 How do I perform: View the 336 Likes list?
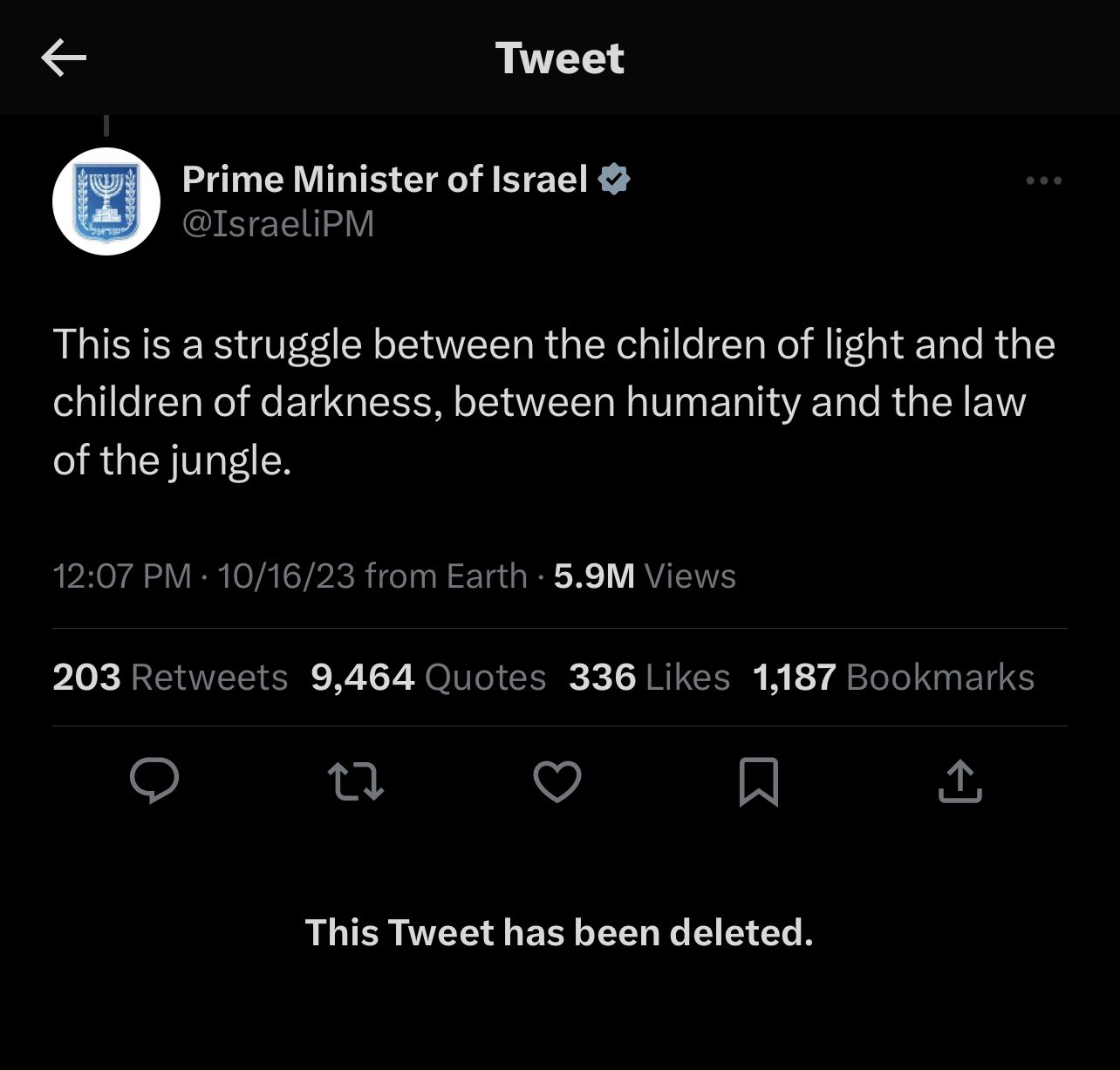(650, 678)
